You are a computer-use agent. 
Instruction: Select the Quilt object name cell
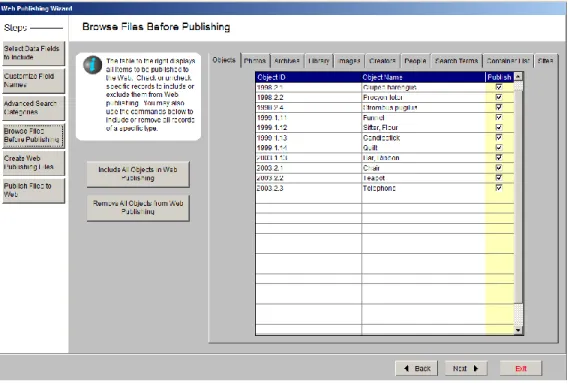point(424,148)
